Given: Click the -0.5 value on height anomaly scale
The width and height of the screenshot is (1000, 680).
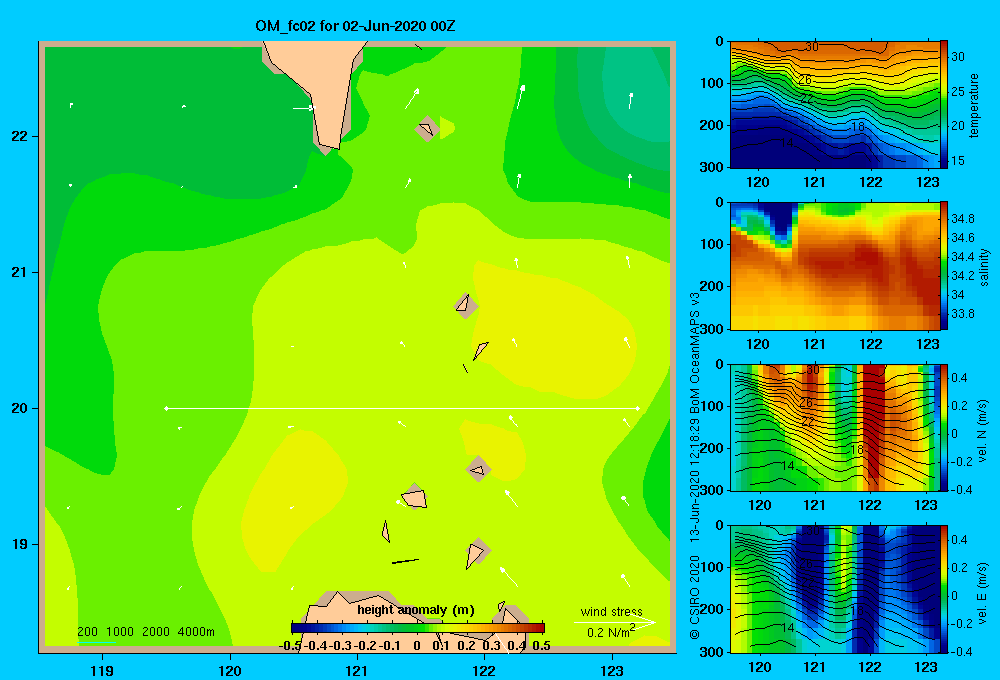Looking at the screenshot, I should (x=290, y=646).
